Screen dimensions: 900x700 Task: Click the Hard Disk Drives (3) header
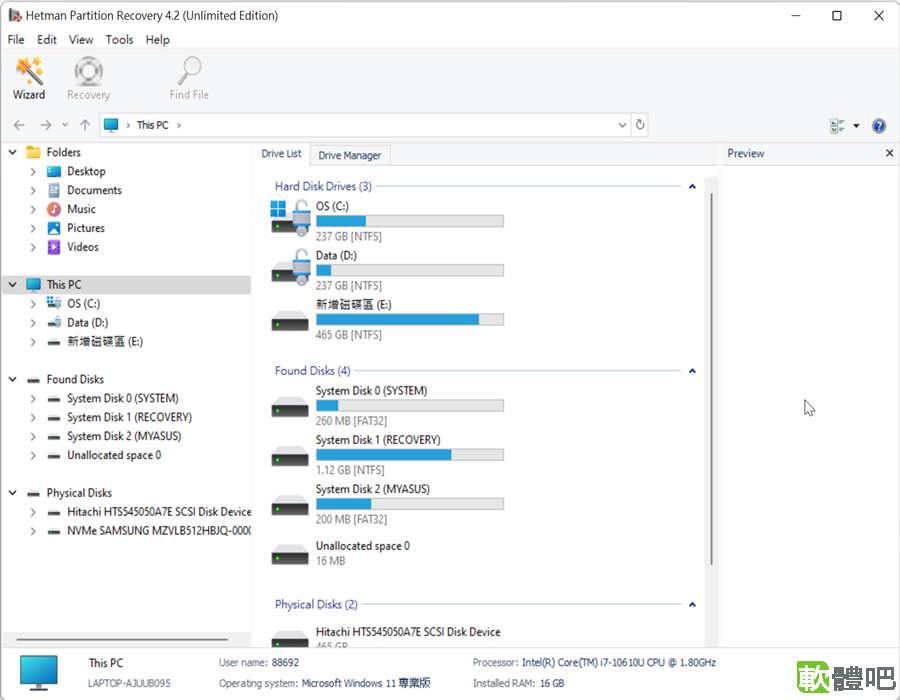coord(323,186)
